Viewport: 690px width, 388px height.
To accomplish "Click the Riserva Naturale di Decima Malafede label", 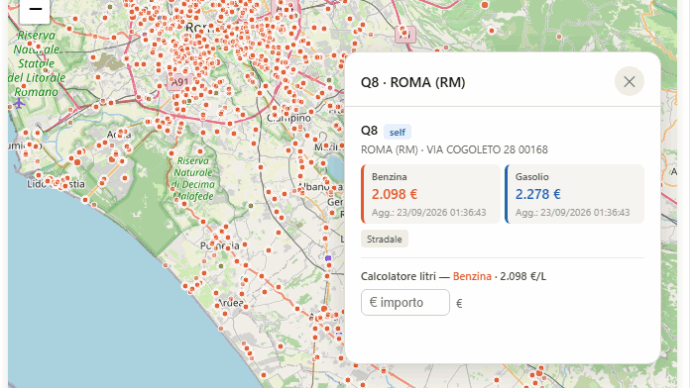I will pyautogui.click(x=193, y=178).
